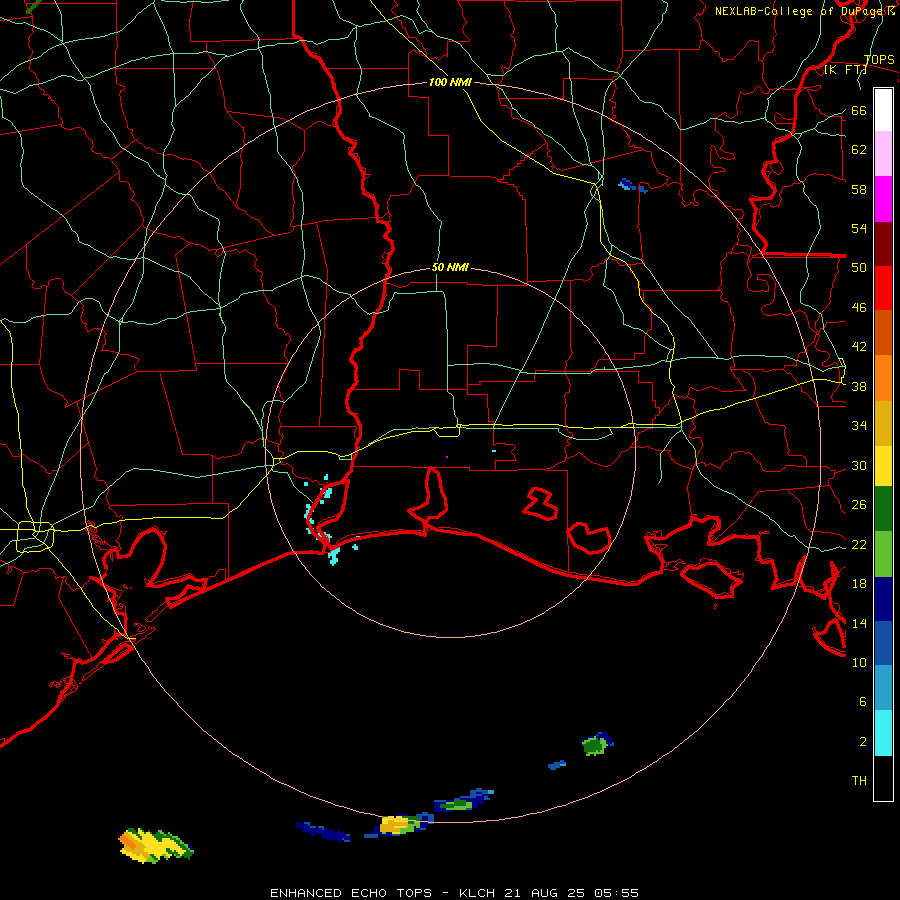Select the light green legend swatch
This screenshot has width=900, height=900.
point(883,554)
